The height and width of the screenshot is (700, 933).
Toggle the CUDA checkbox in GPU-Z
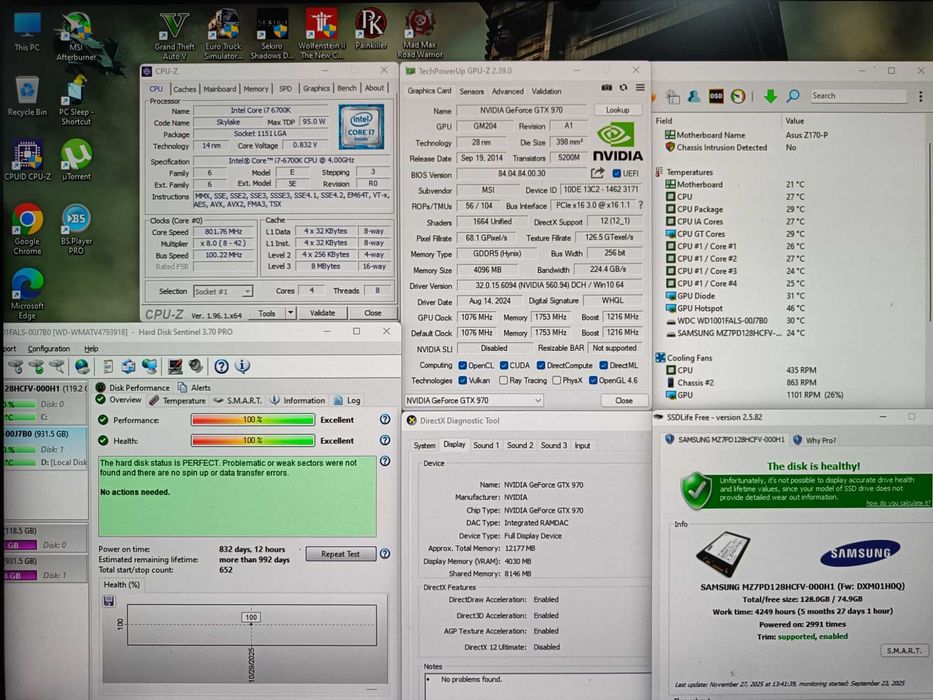[504, 365]
